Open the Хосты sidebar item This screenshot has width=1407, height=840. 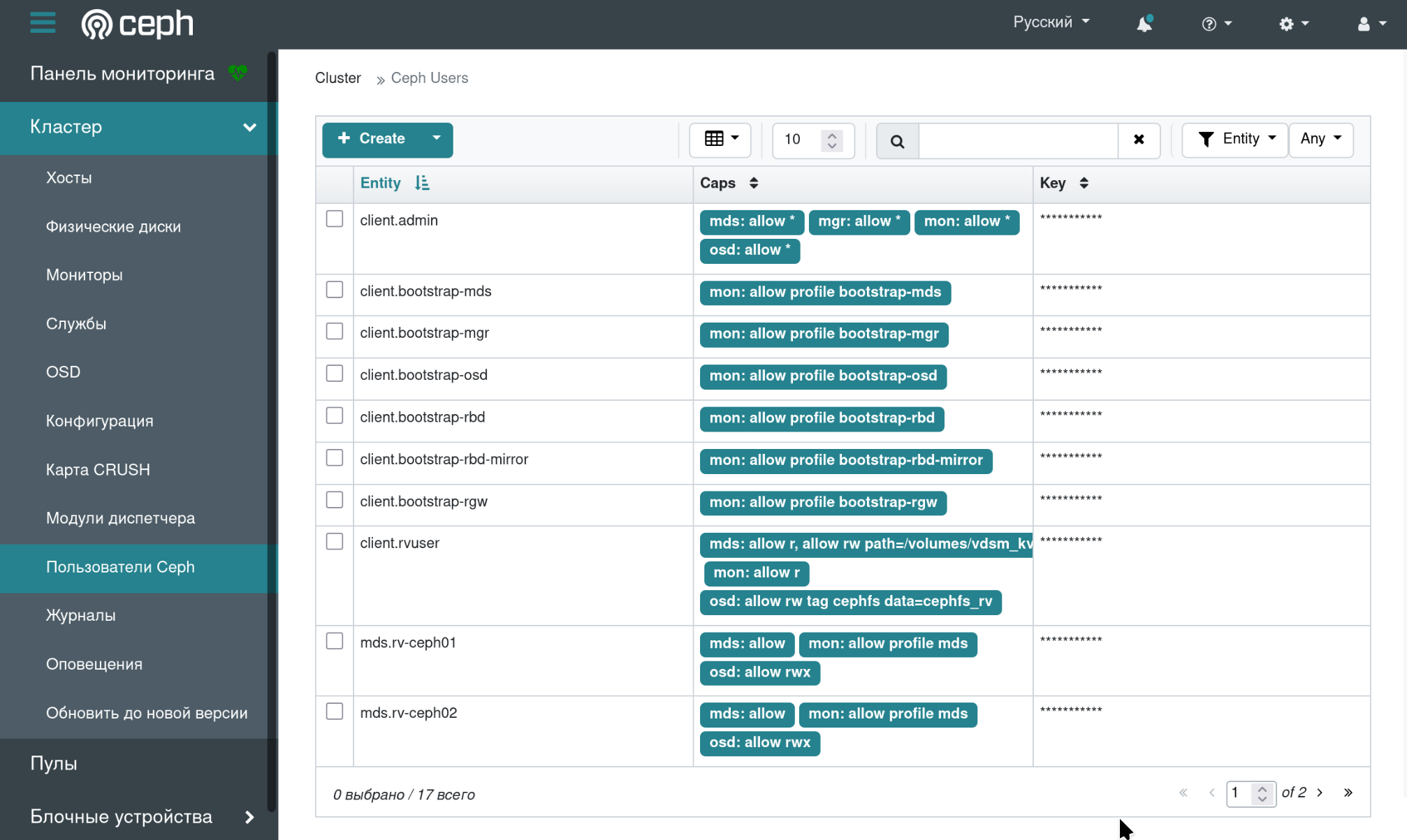coord(69,178)
